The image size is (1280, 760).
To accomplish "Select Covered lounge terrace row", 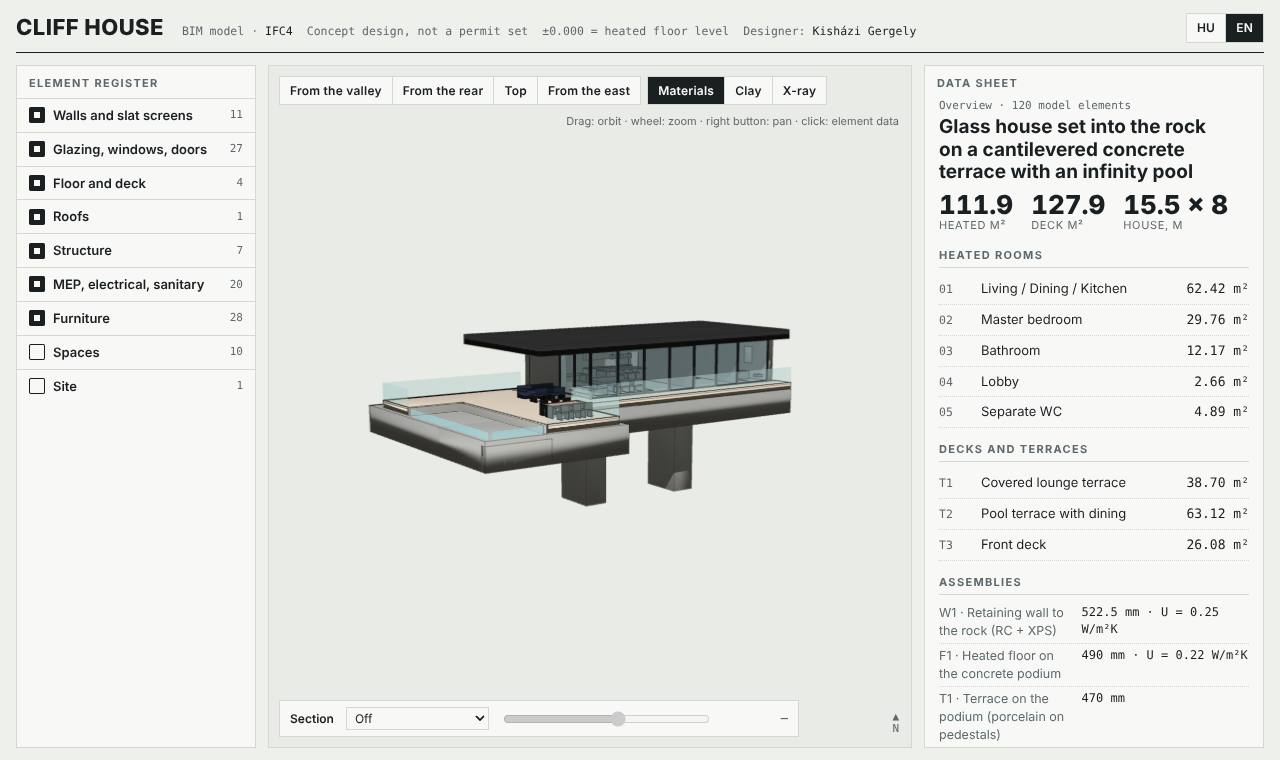I will click(x=1093, y=482).
